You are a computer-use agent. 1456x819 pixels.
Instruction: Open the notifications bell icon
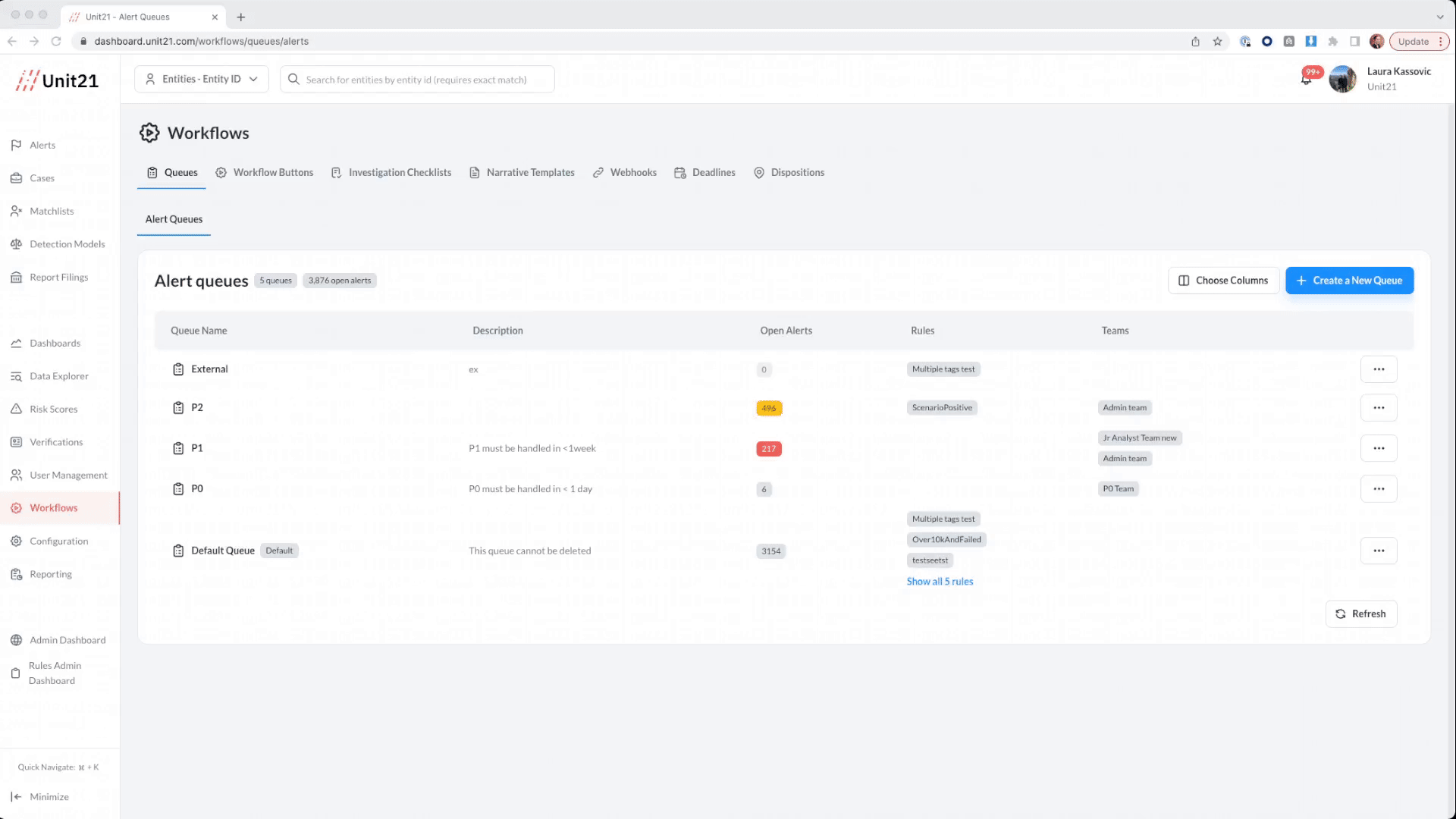pos(1306,80)
